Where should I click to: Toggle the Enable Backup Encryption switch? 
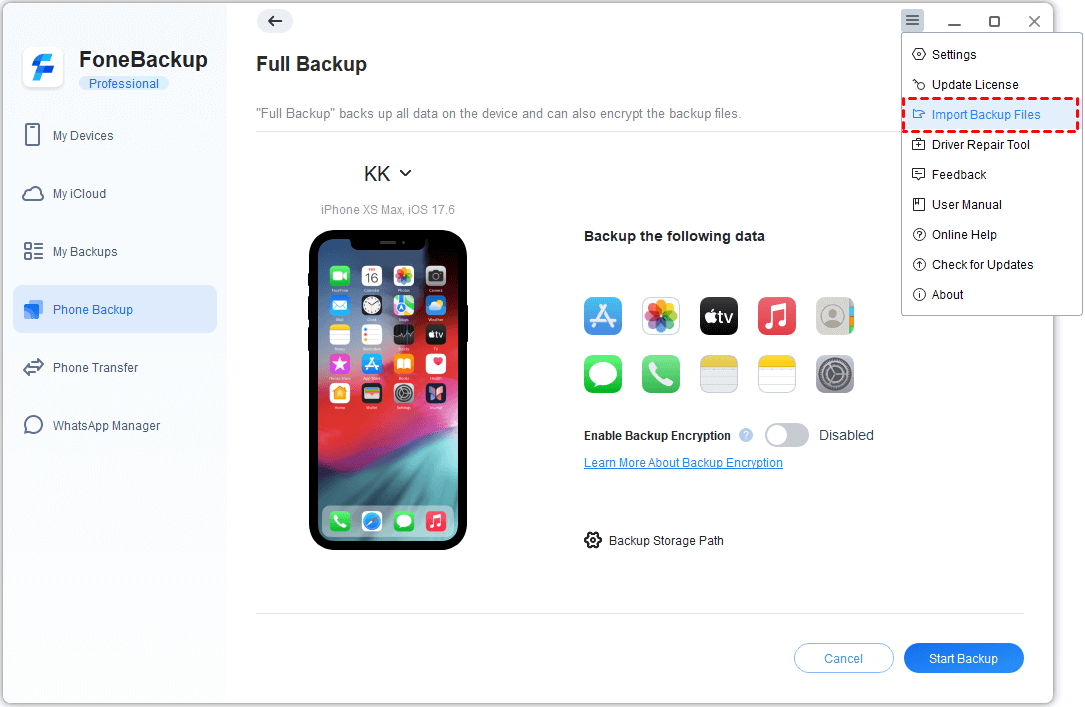click(787, 435)
